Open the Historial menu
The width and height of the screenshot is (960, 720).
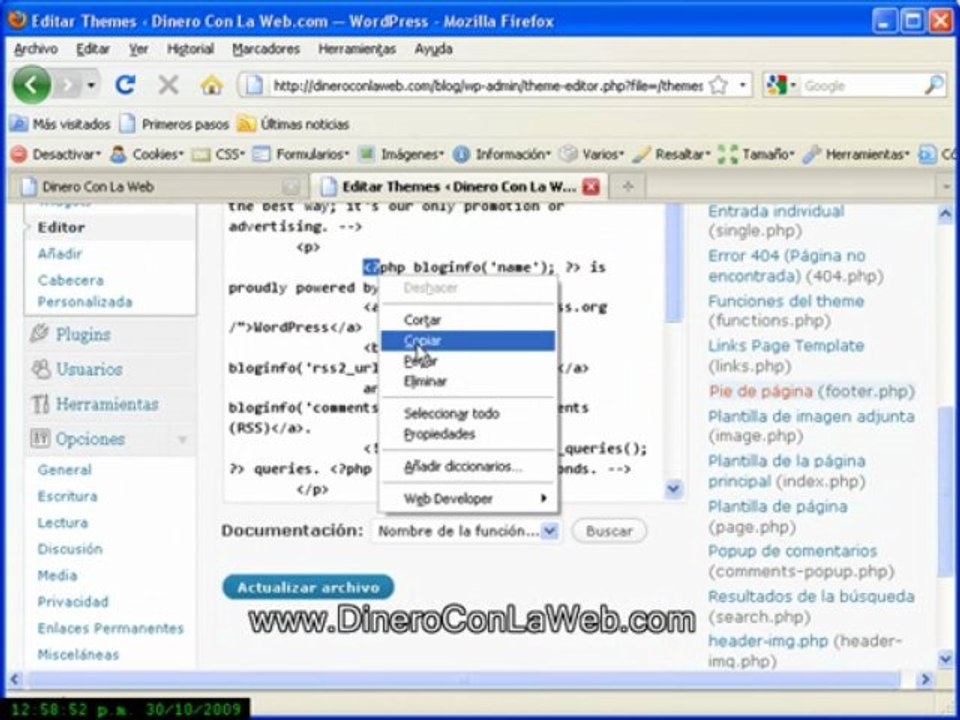[190, 49]
